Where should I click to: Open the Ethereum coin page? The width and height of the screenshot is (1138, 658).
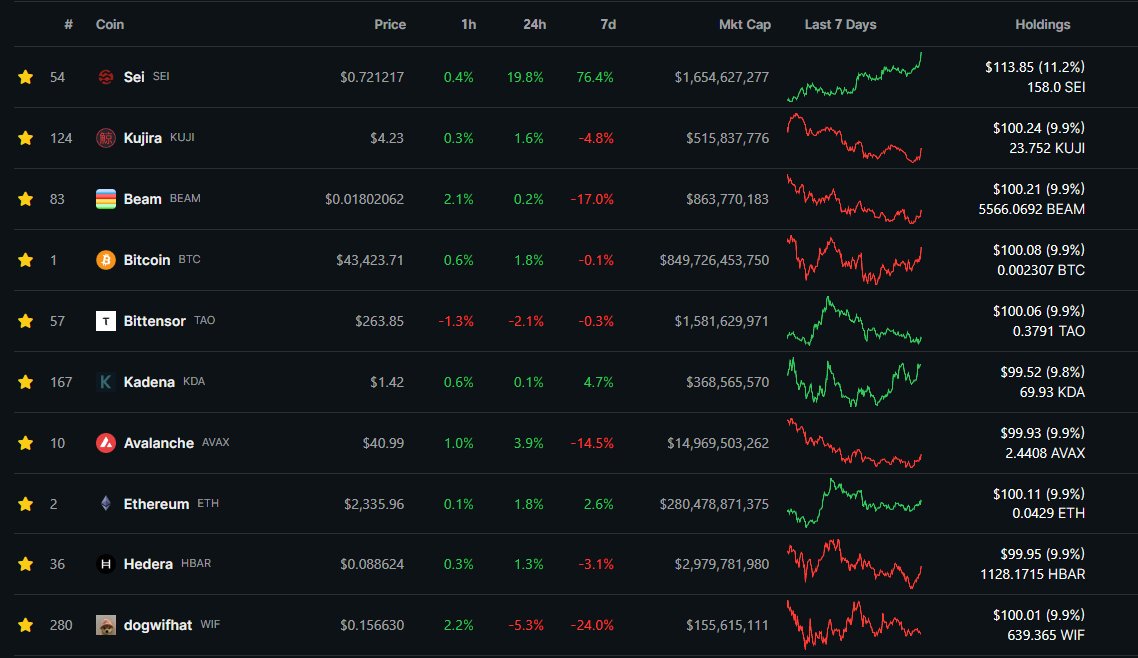pos(156,503)
